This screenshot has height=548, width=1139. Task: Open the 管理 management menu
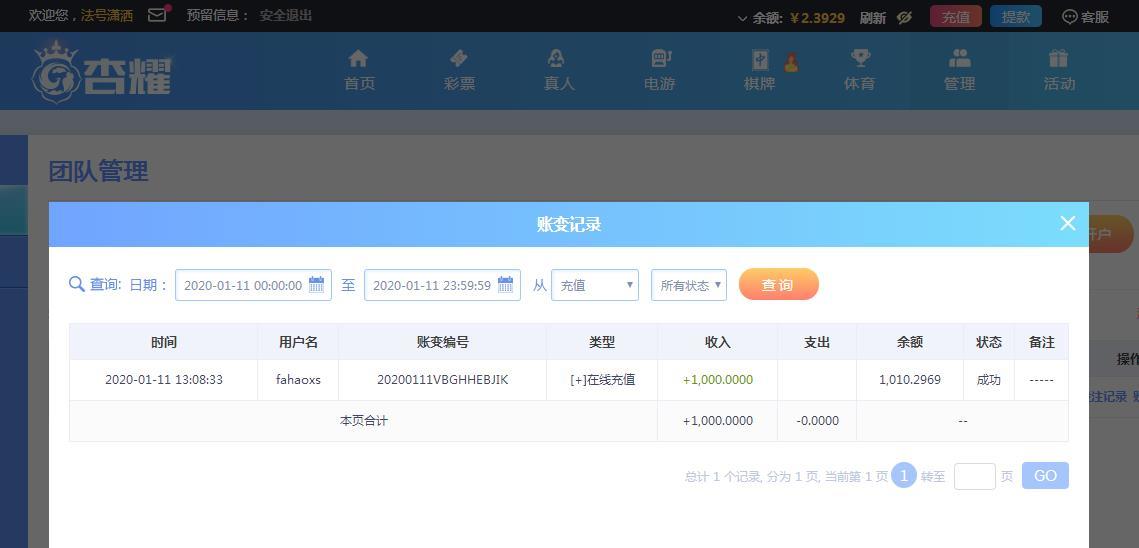(960, 70)
